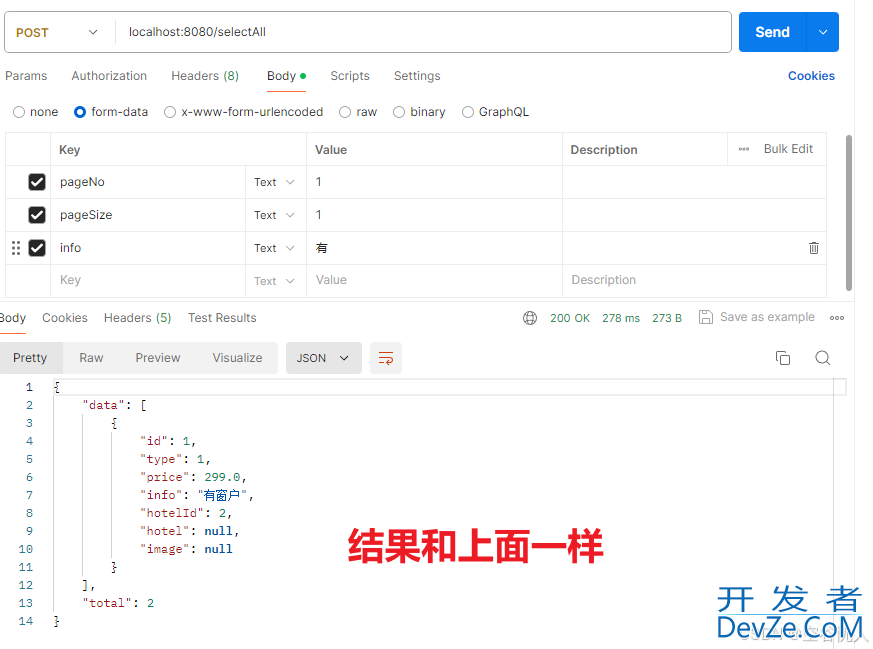Screen dimensions: 873x649
Task: Click the form table vertical scrollbar
Action: (849, 213)
